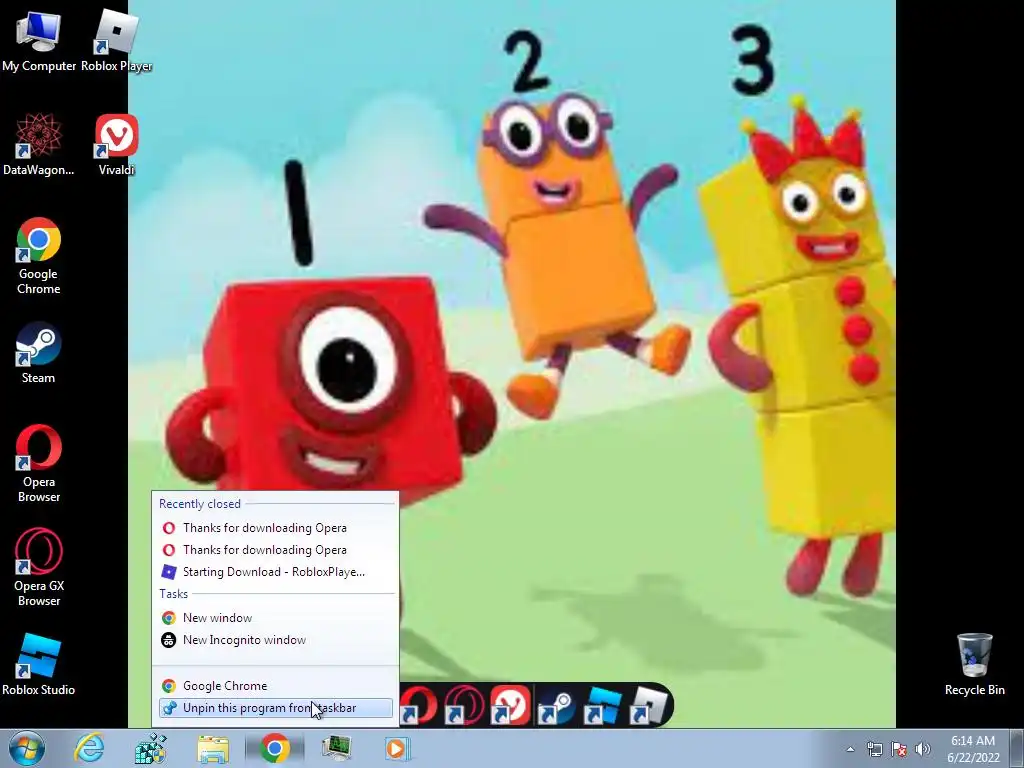Click the 6:14 AM clock

click(973, 749)
